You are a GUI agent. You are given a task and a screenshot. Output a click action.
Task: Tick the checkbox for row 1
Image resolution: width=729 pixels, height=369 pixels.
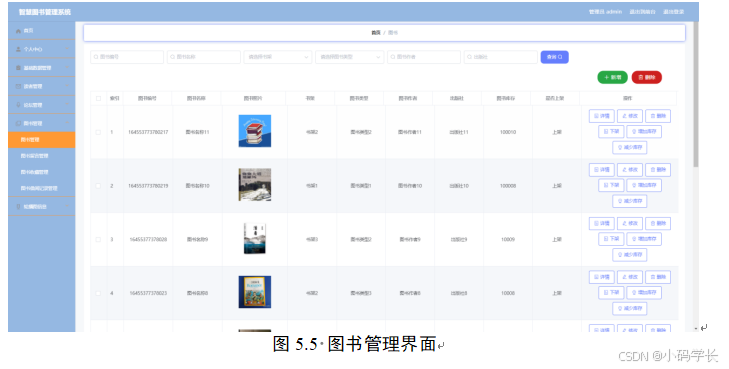(98, 132)
